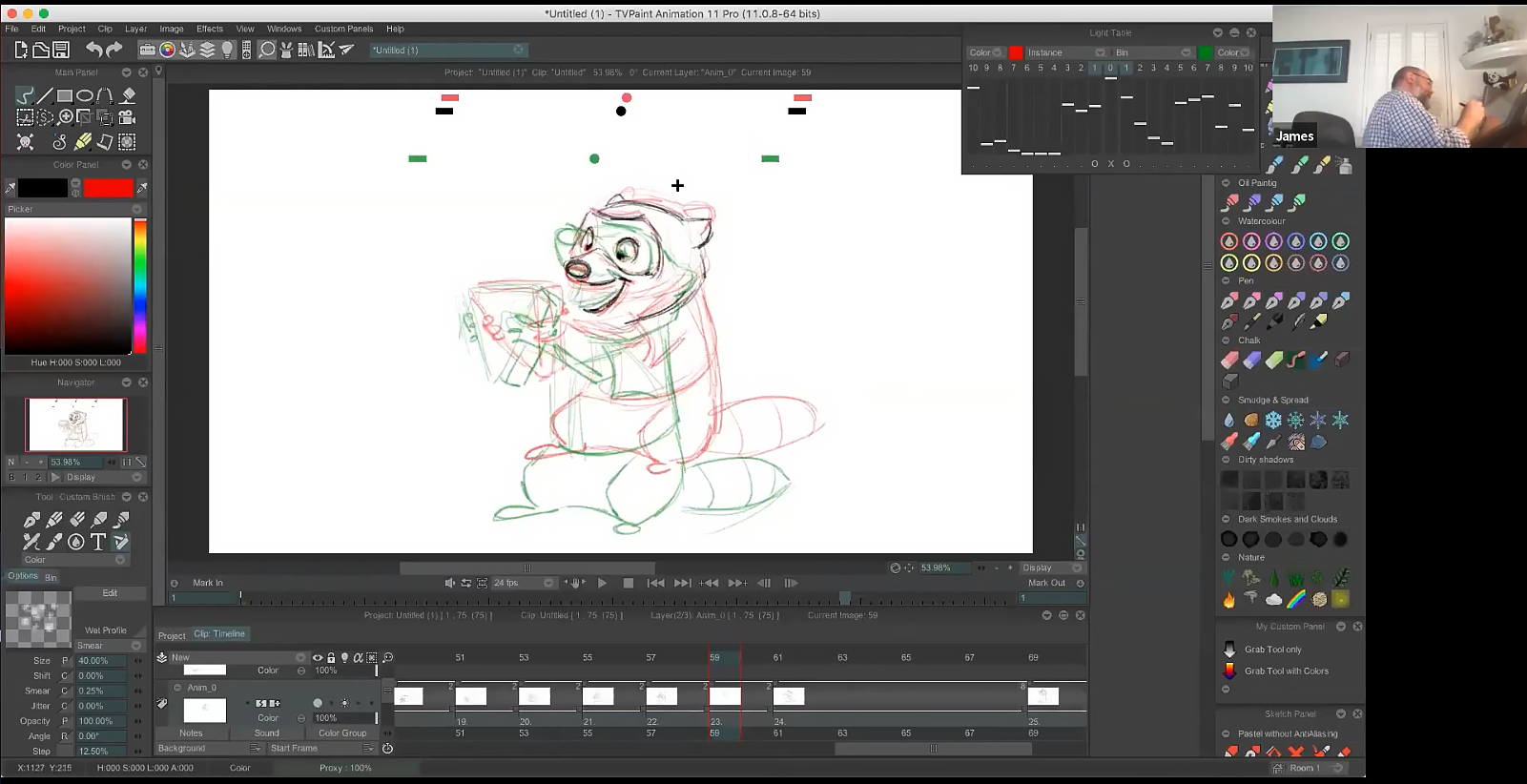Image resolution: width=1527 pixels, height=784 pixels.
Task: Select the fire brush in Nature section
Action: 1228,599
